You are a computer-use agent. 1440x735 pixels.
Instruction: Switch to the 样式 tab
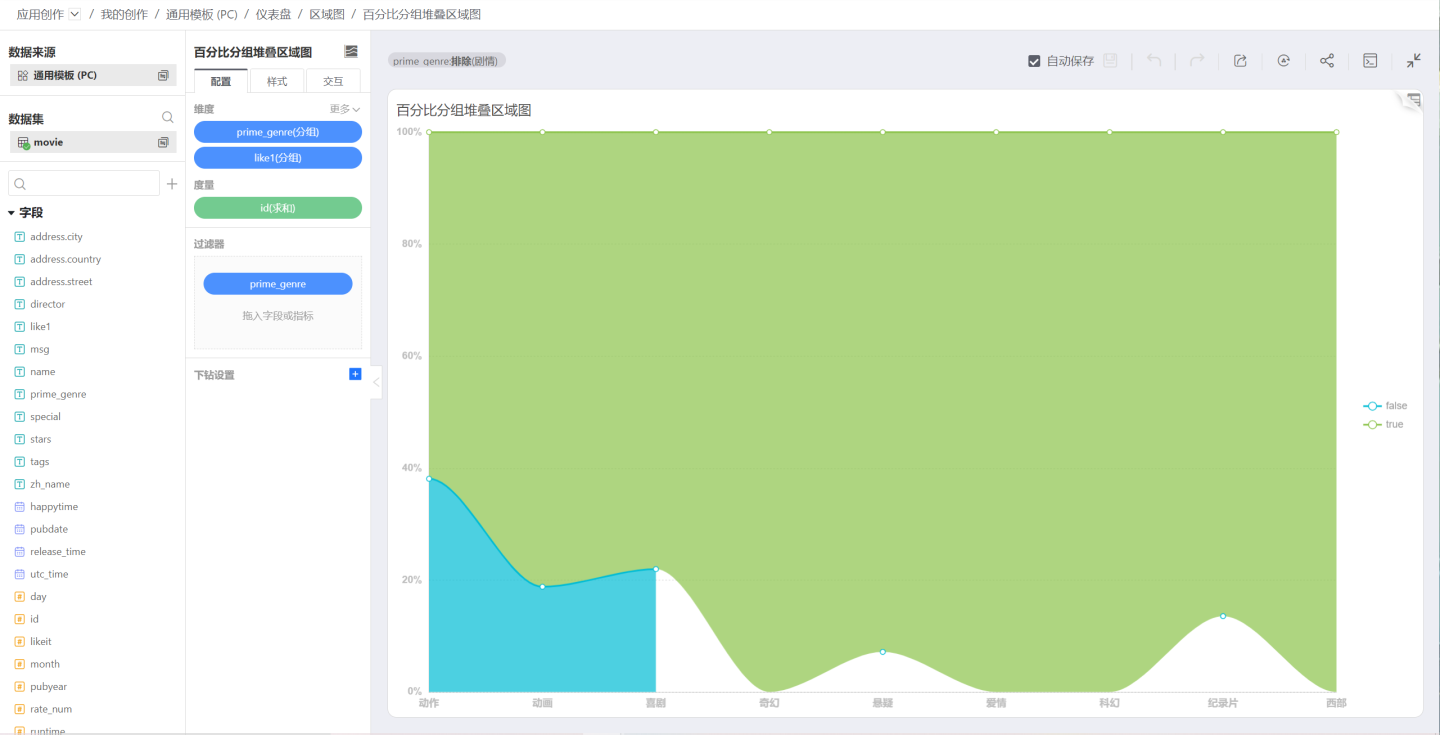coord(277,81)
